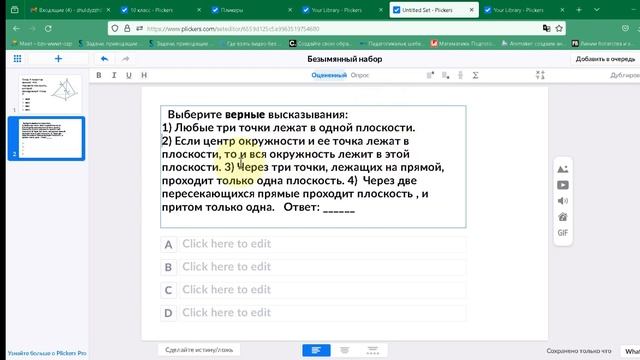
Task: Select the Graded (Оцененный) mode
Action: 329,75
